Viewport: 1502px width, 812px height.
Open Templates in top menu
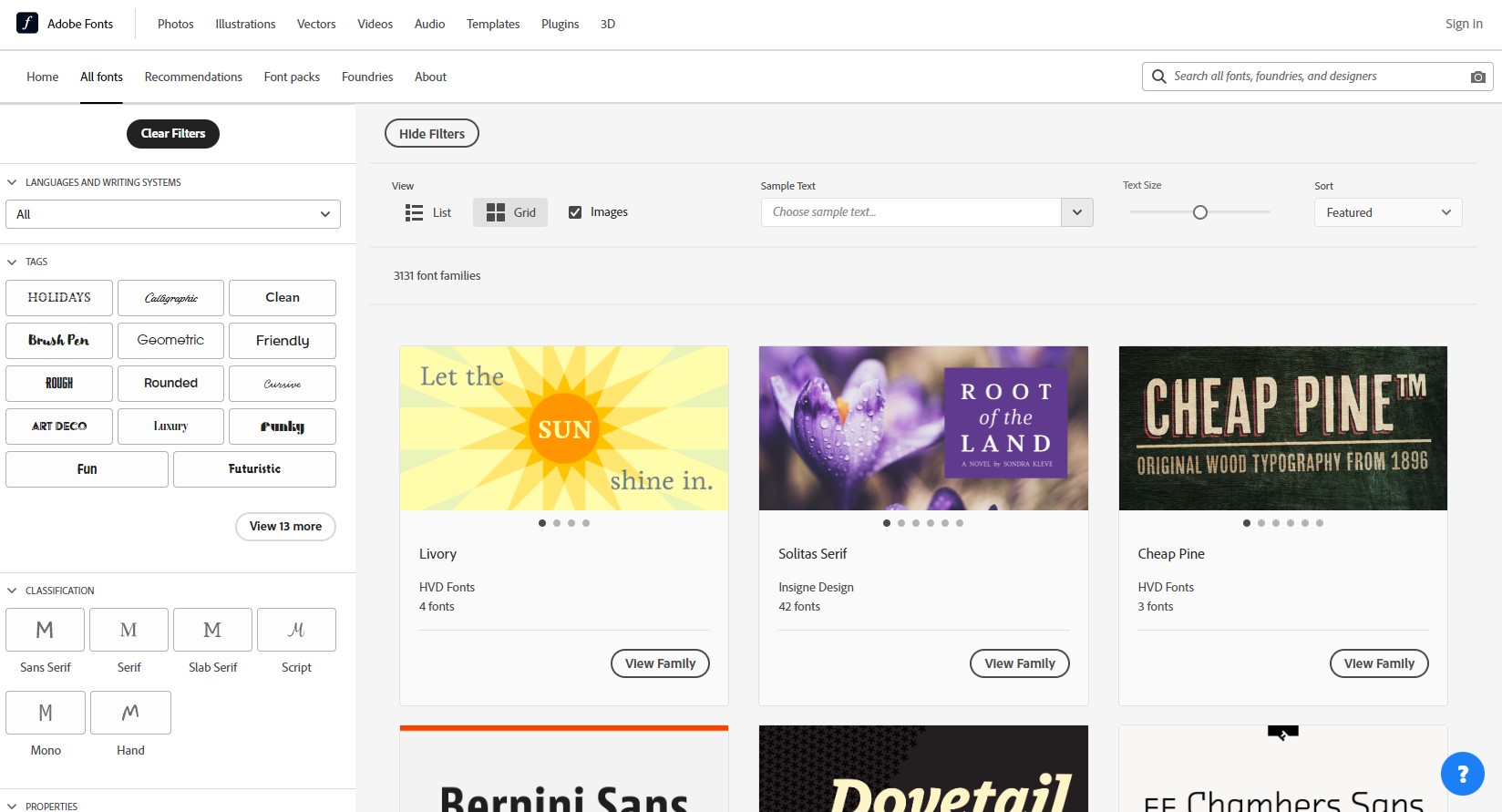493,24
